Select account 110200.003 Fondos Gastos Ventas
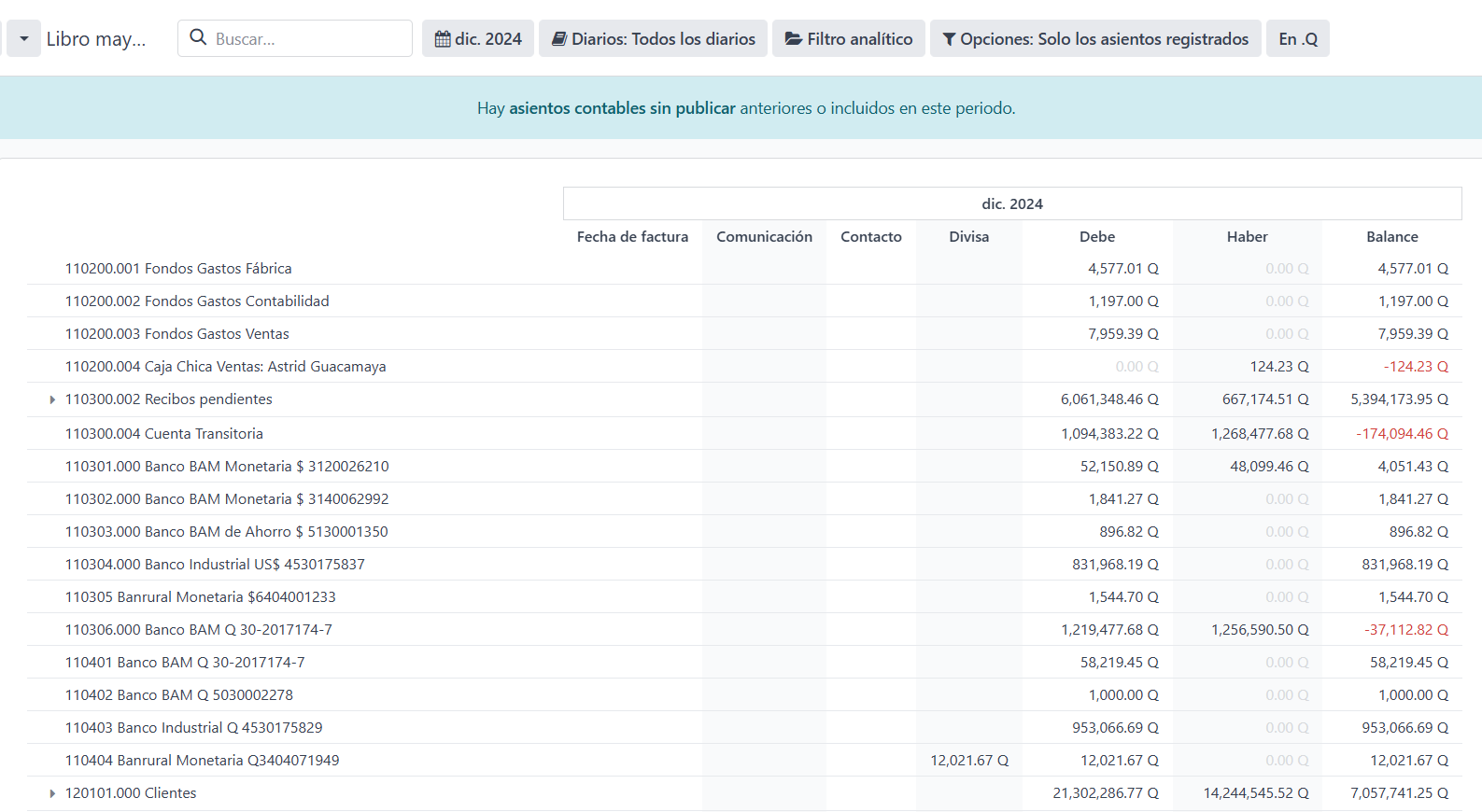This screenshot has height=812, width=1482. coord(177,334)
